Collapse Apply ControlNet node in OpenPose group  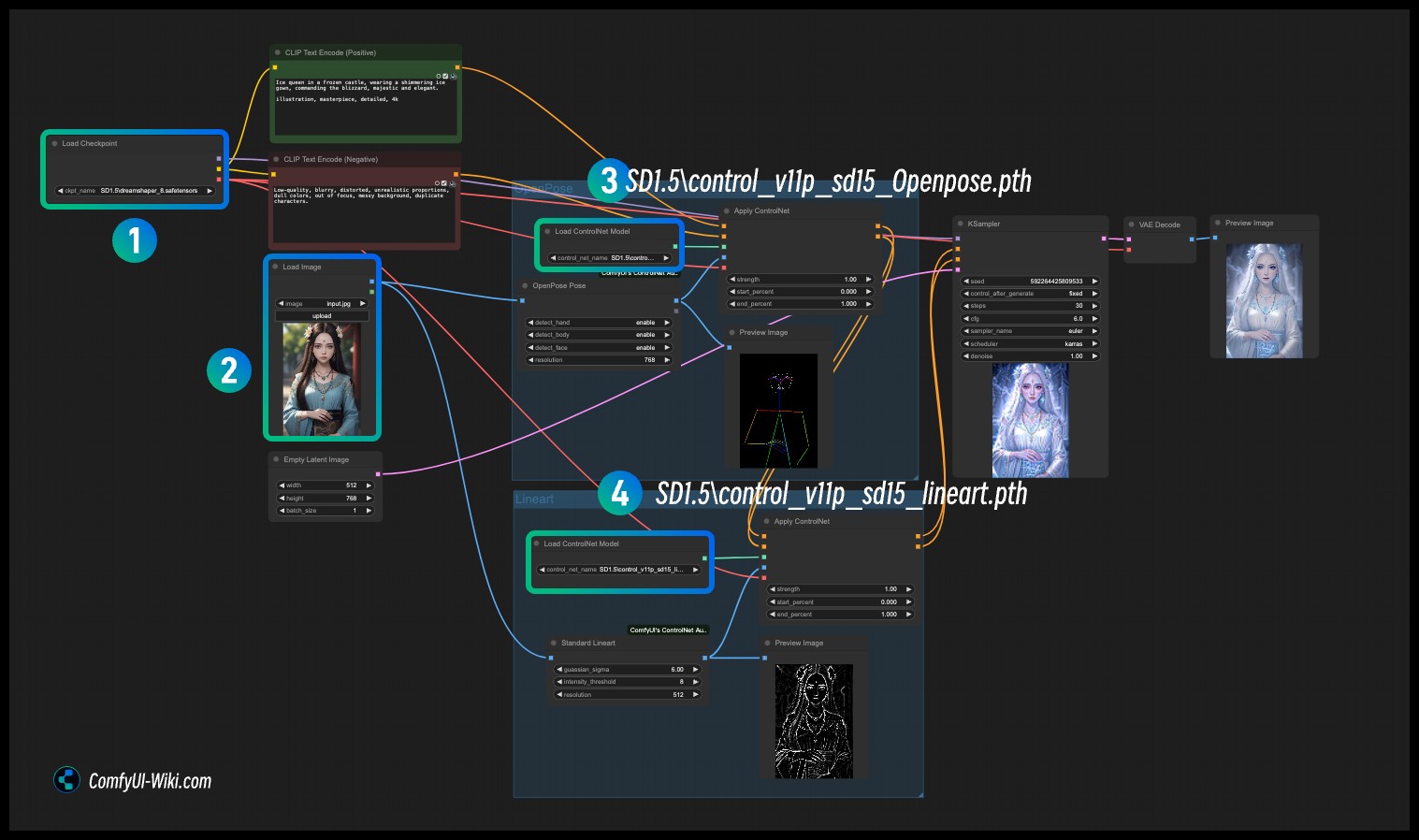pos(727,210)
